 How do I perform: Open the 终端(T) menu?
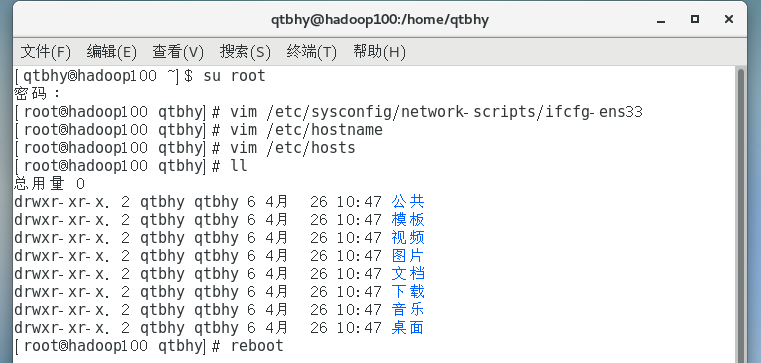[x=312, y=51]
